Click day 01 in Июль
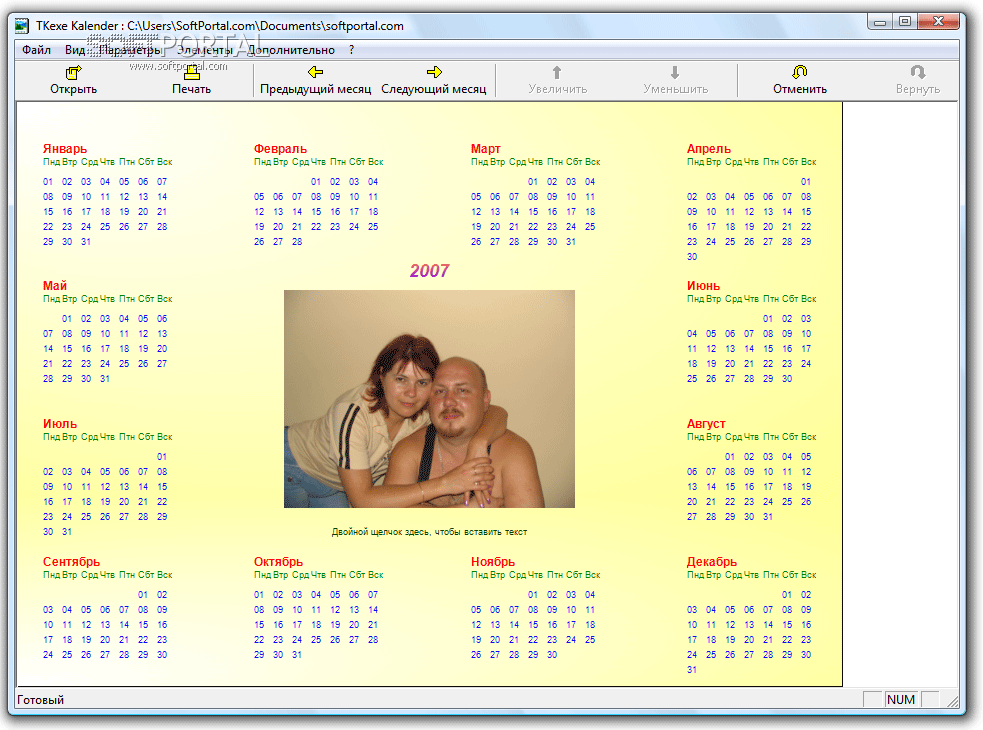The image size is (983, 730). tap(162, 457)
